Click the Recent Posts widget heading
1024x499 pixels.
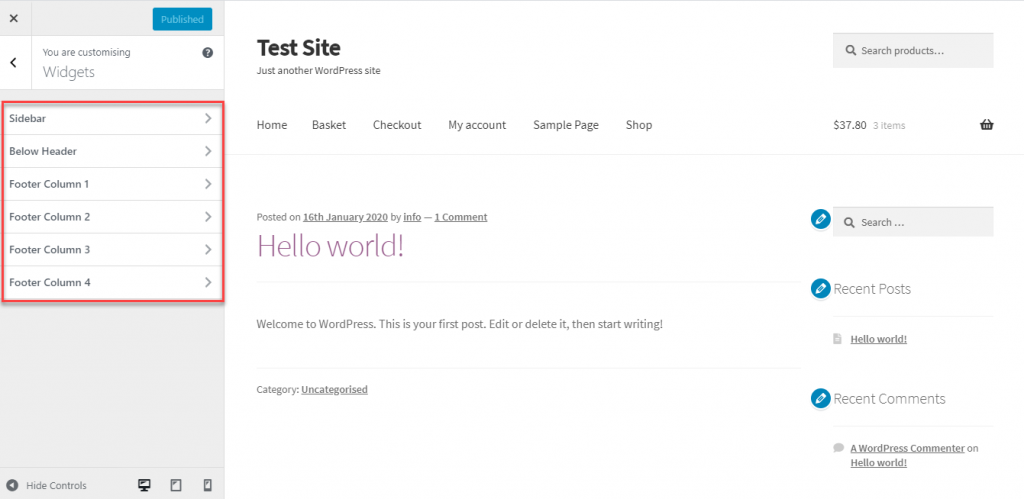click(872, 289)
